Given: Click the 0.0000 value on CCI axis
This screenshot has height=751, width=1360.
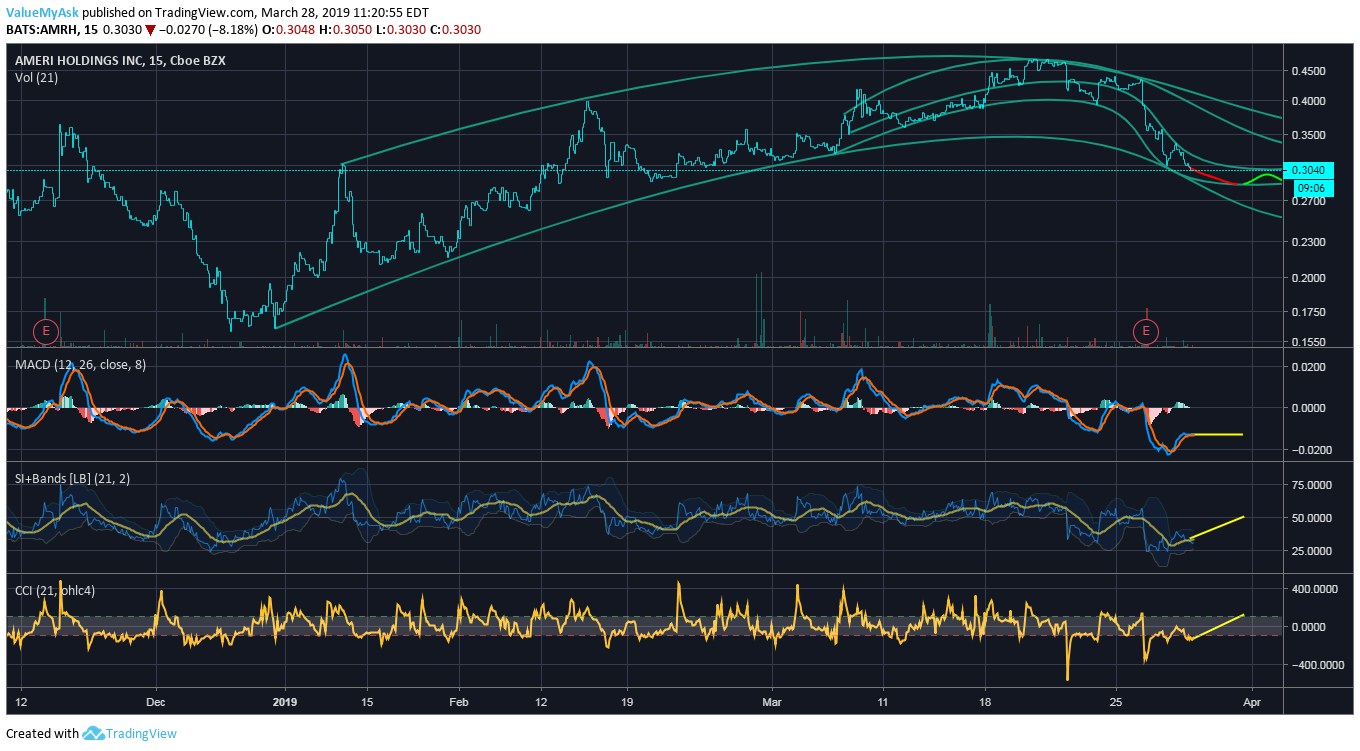Looking at the screenshot, I should (1308, 627).
